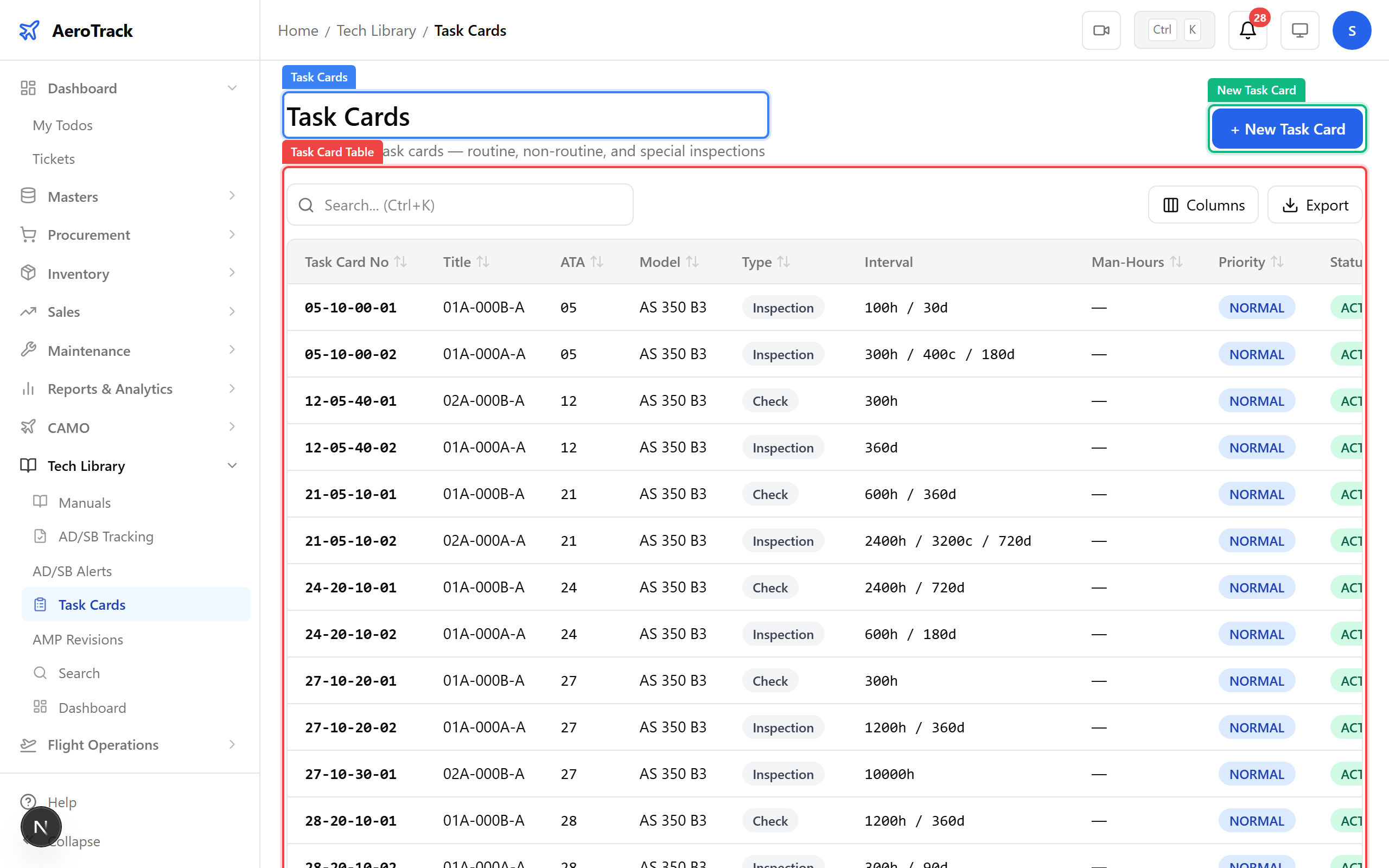1389x868 pixels.
Task: Select Task Cards in the sidebar
Action: pos(91,604)
